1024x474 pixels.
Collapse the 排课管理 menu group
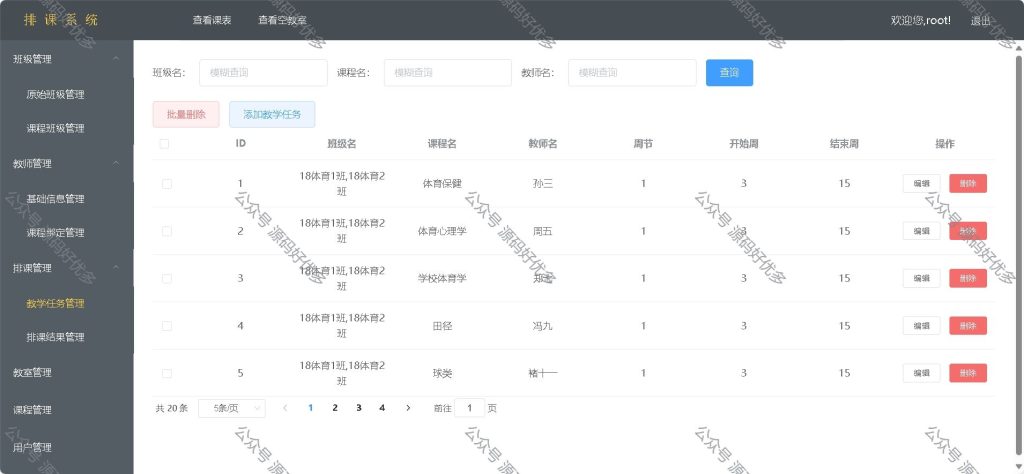tap(116, 268)
